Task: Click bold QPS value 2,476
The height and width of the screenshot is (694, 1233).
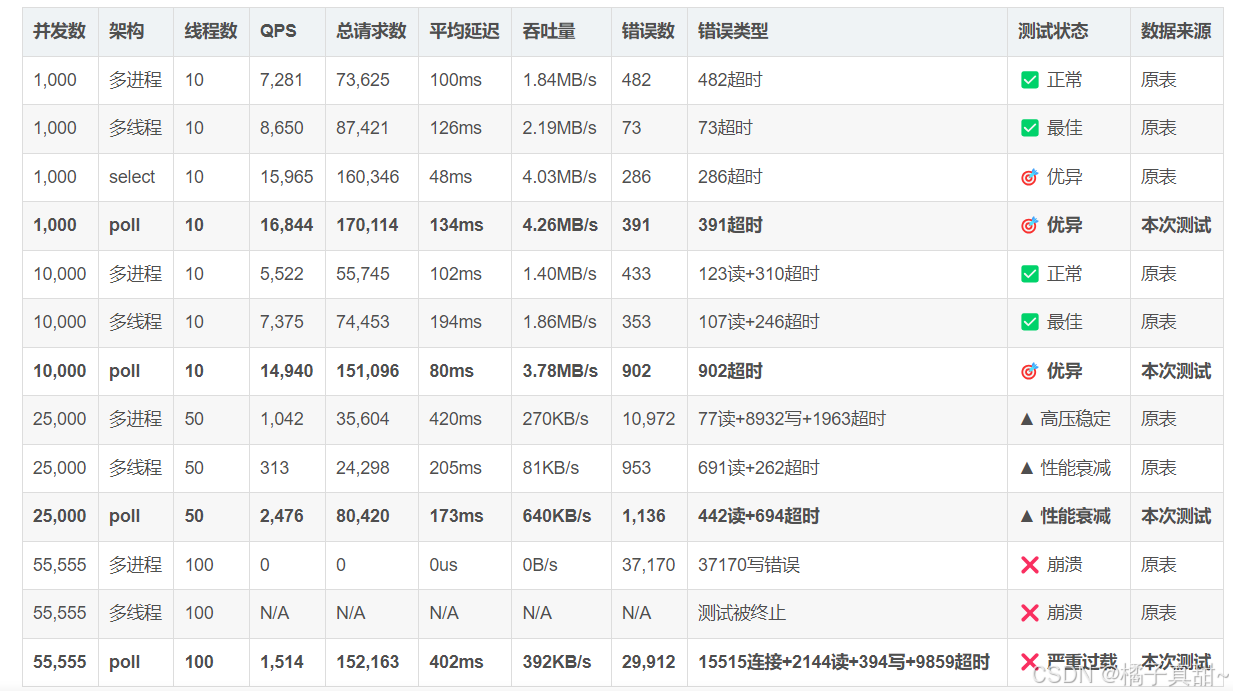Action: click(281, 516)
